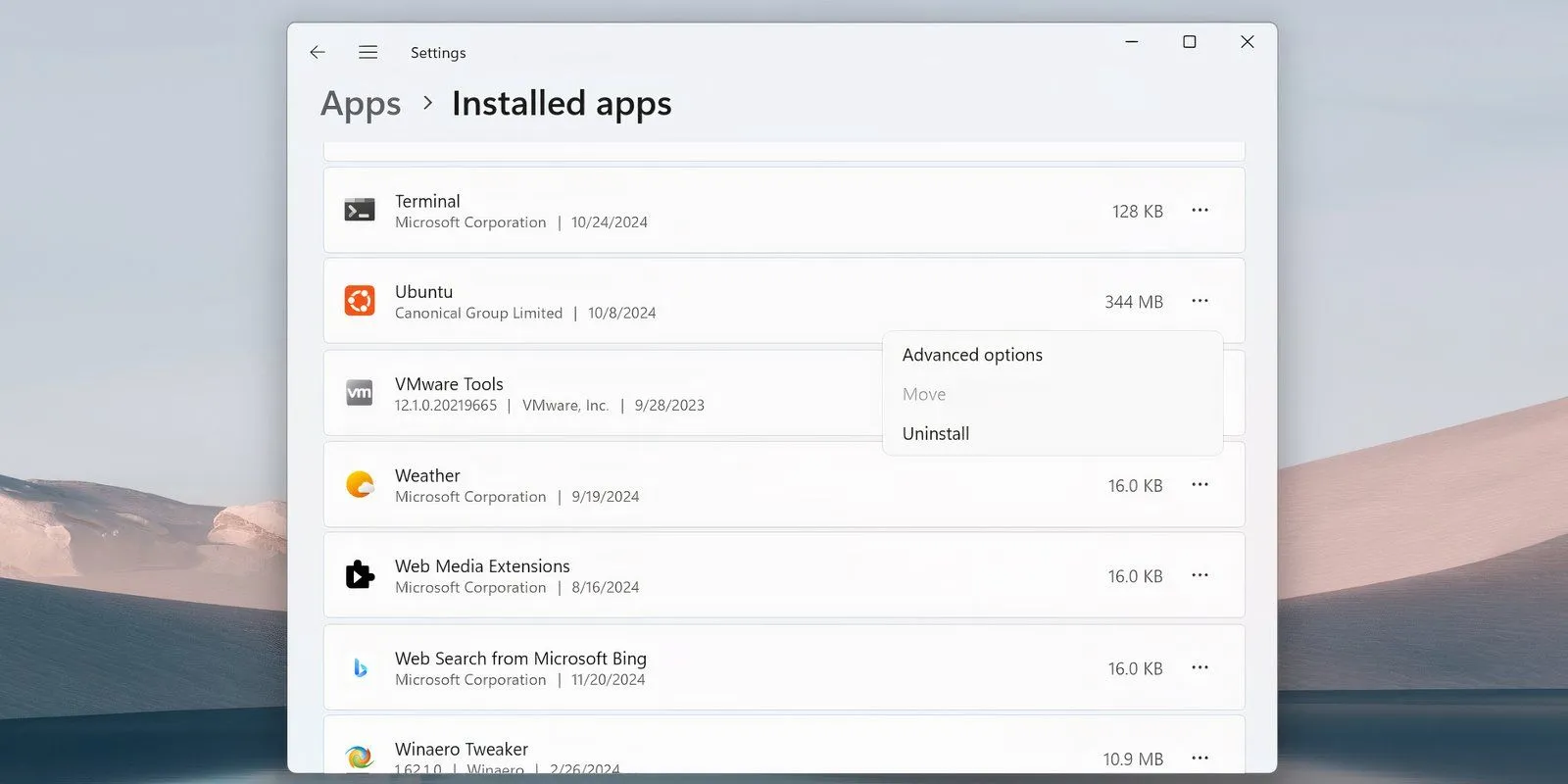Viewport: 1568px width, 784px height.
Task: Select the Weather app name
Action: click(x=427, y=475)
